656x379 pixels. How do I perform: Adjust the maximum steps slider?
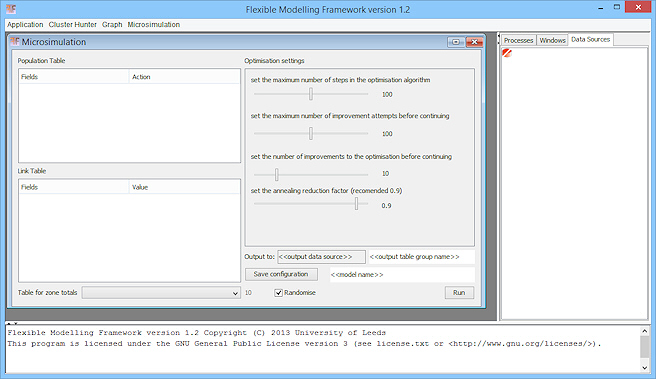click(x=311, y=94)
